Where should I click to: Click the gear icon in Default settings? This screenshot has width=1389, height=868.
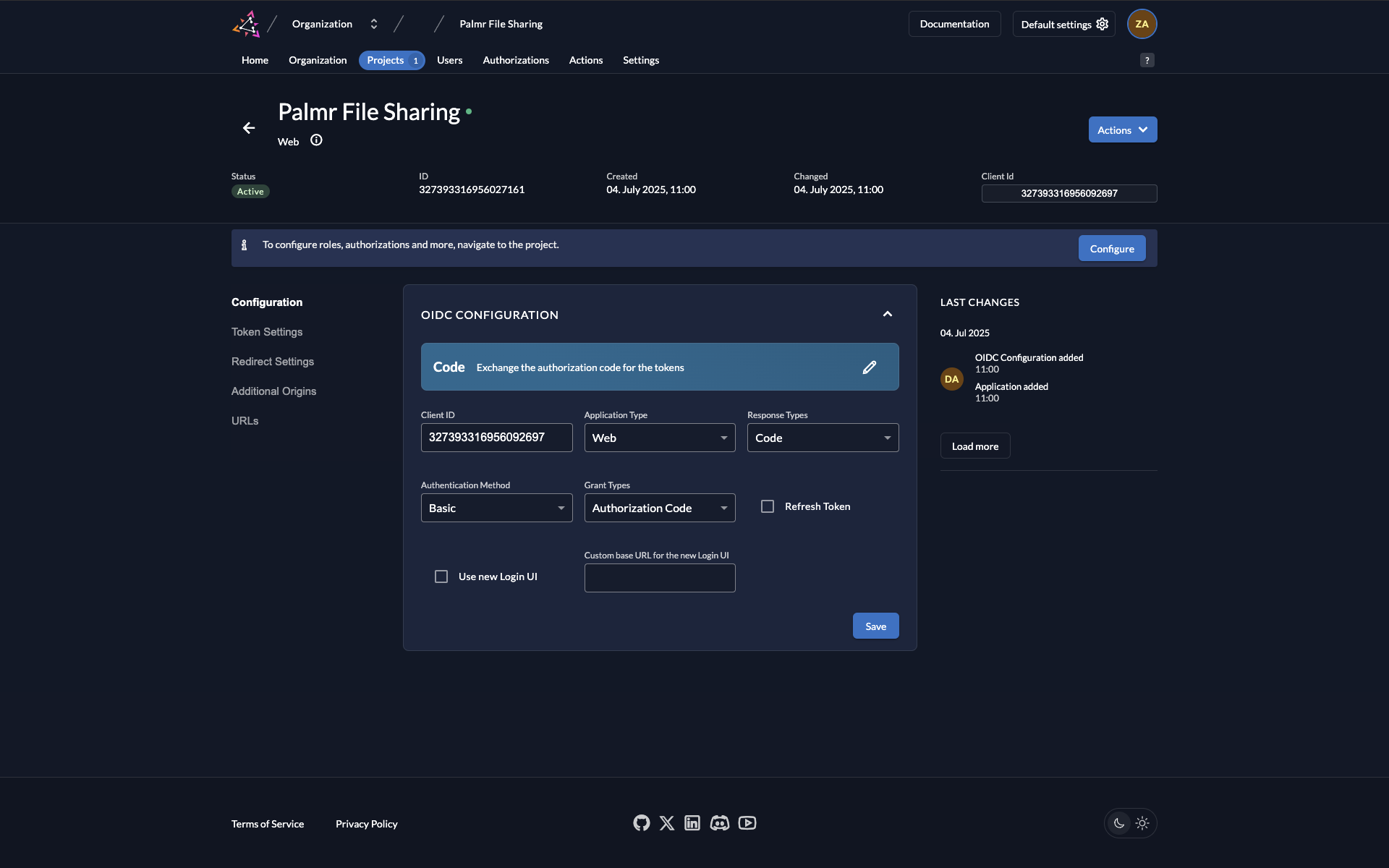[1103, 24]
